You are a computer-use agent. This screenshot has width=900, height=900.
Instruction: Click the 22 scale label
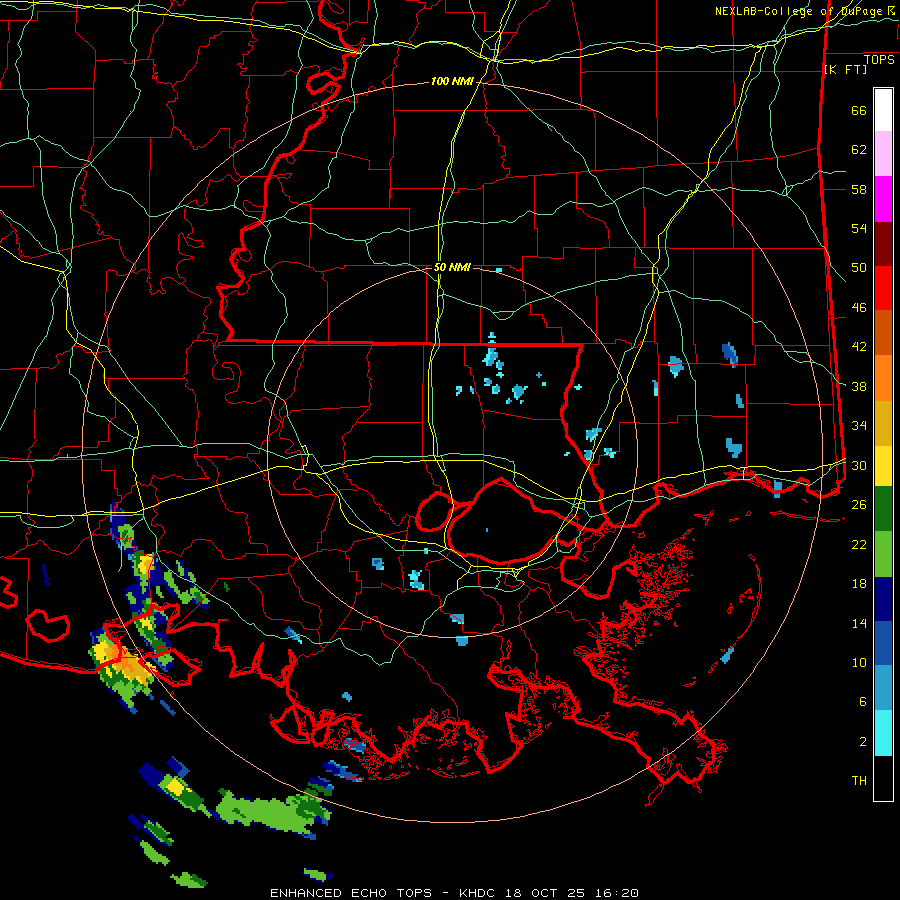(x=859, y=544)
